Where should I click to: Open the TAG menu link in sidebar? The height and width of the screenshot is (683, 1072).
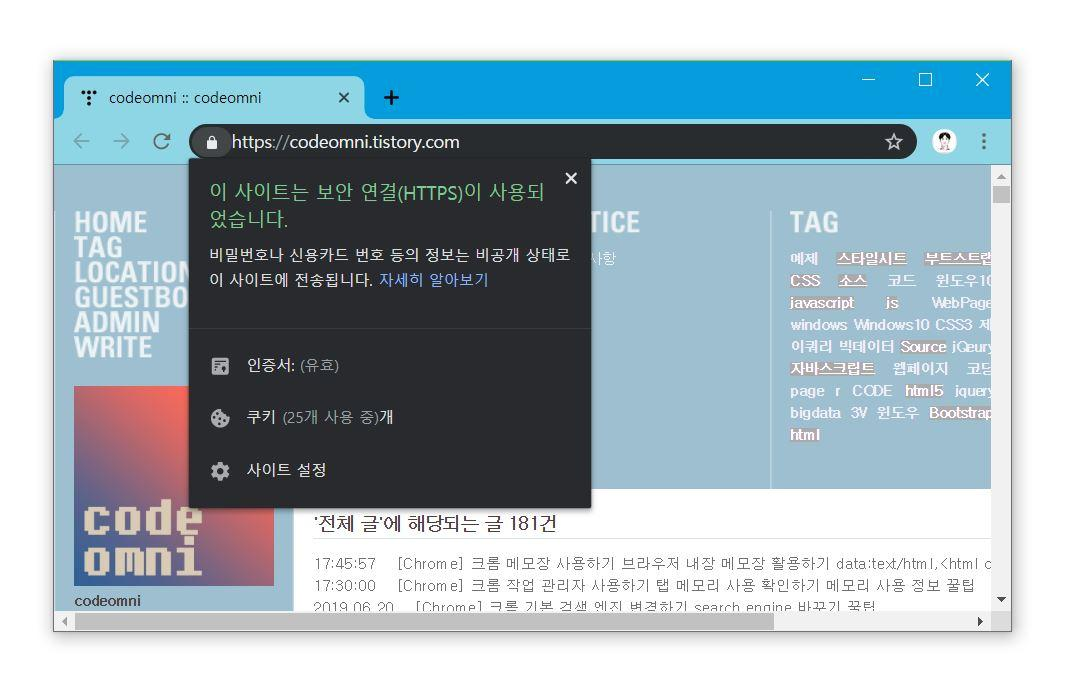[x=98, y=247]
